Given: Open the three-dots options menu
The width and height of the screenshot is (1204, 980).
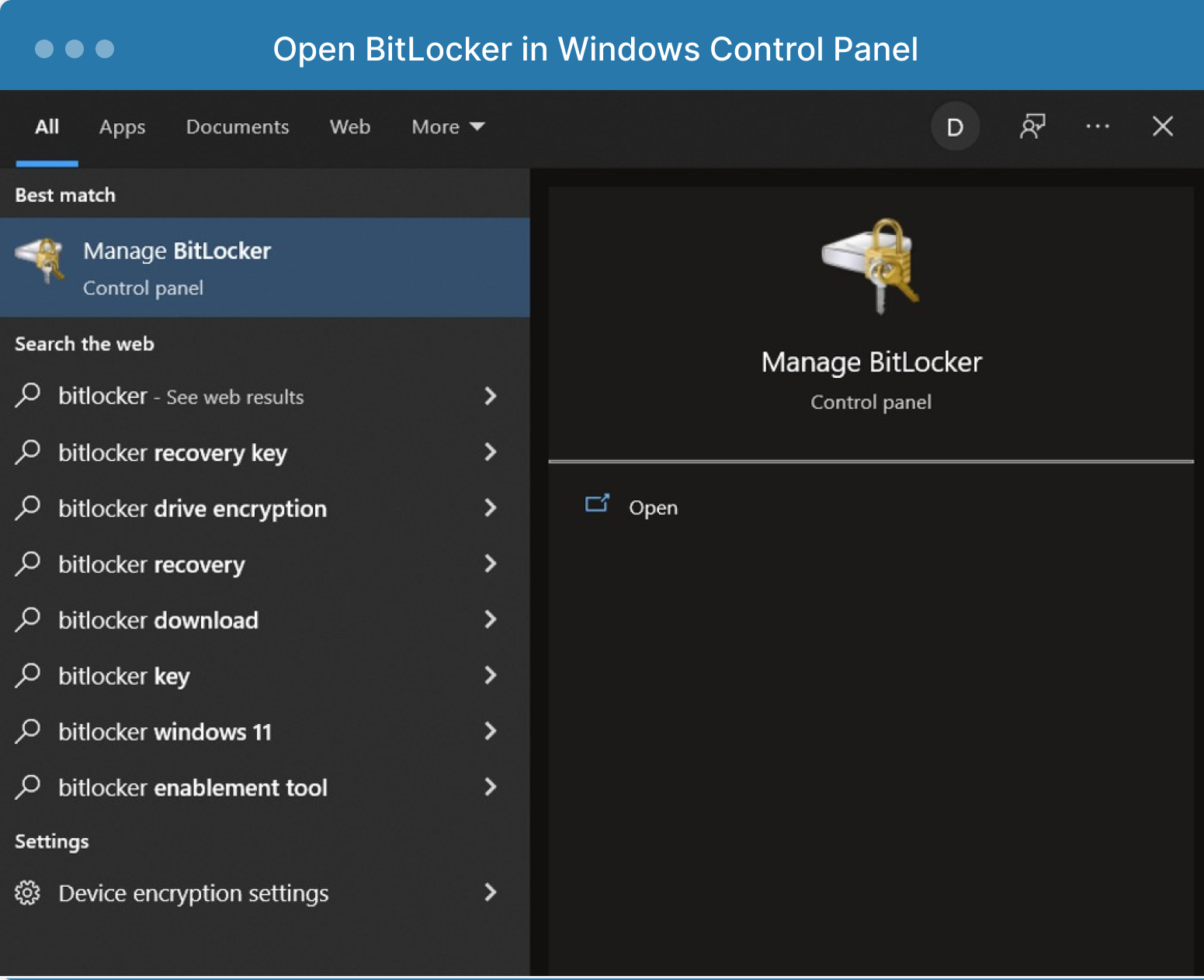Looking at the screenshot, I should coord(1098,126).
